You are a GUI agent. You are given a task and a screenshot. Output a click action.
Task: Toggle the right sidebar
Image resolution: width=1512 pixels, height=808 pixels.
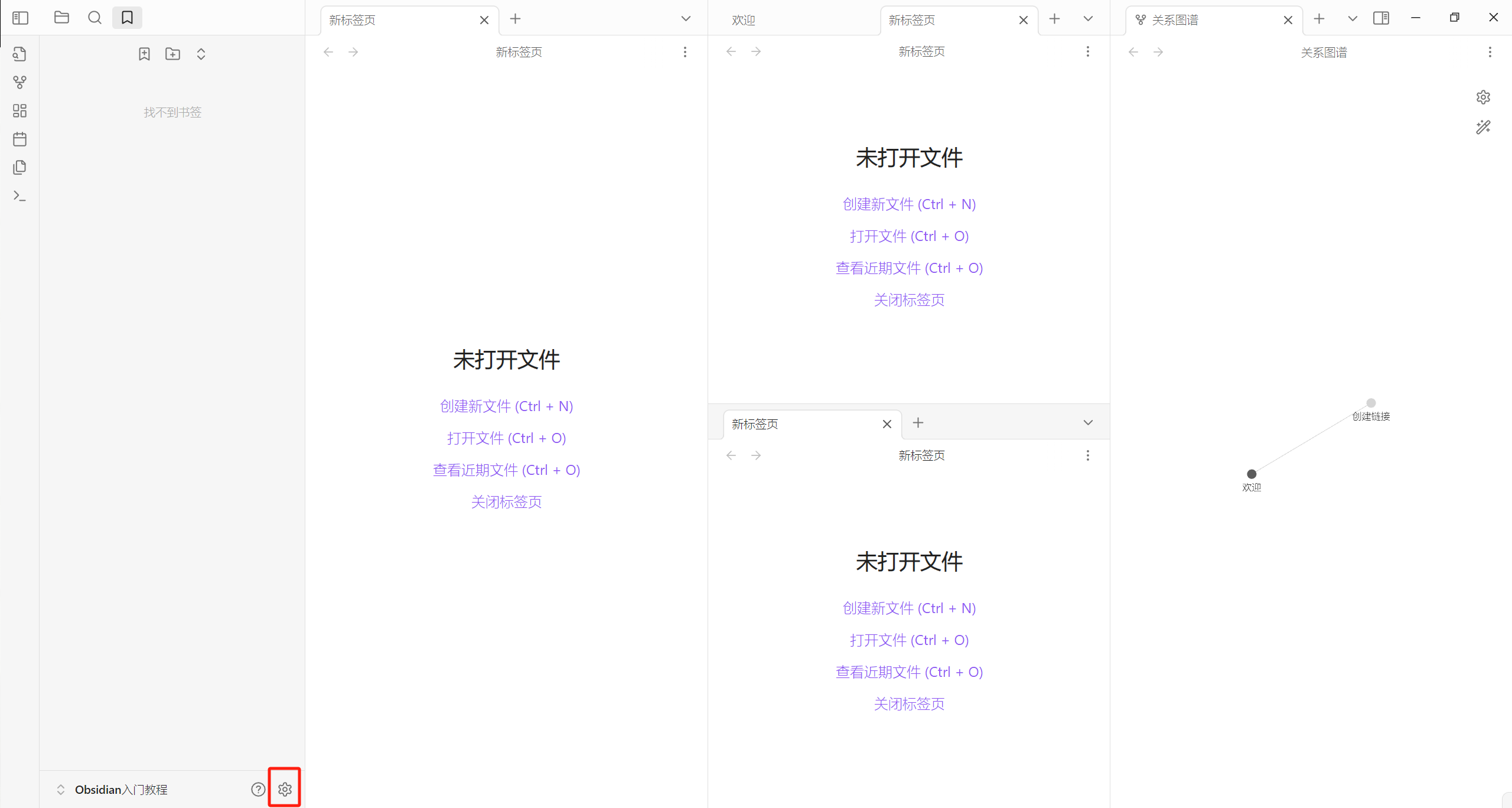1381,18
